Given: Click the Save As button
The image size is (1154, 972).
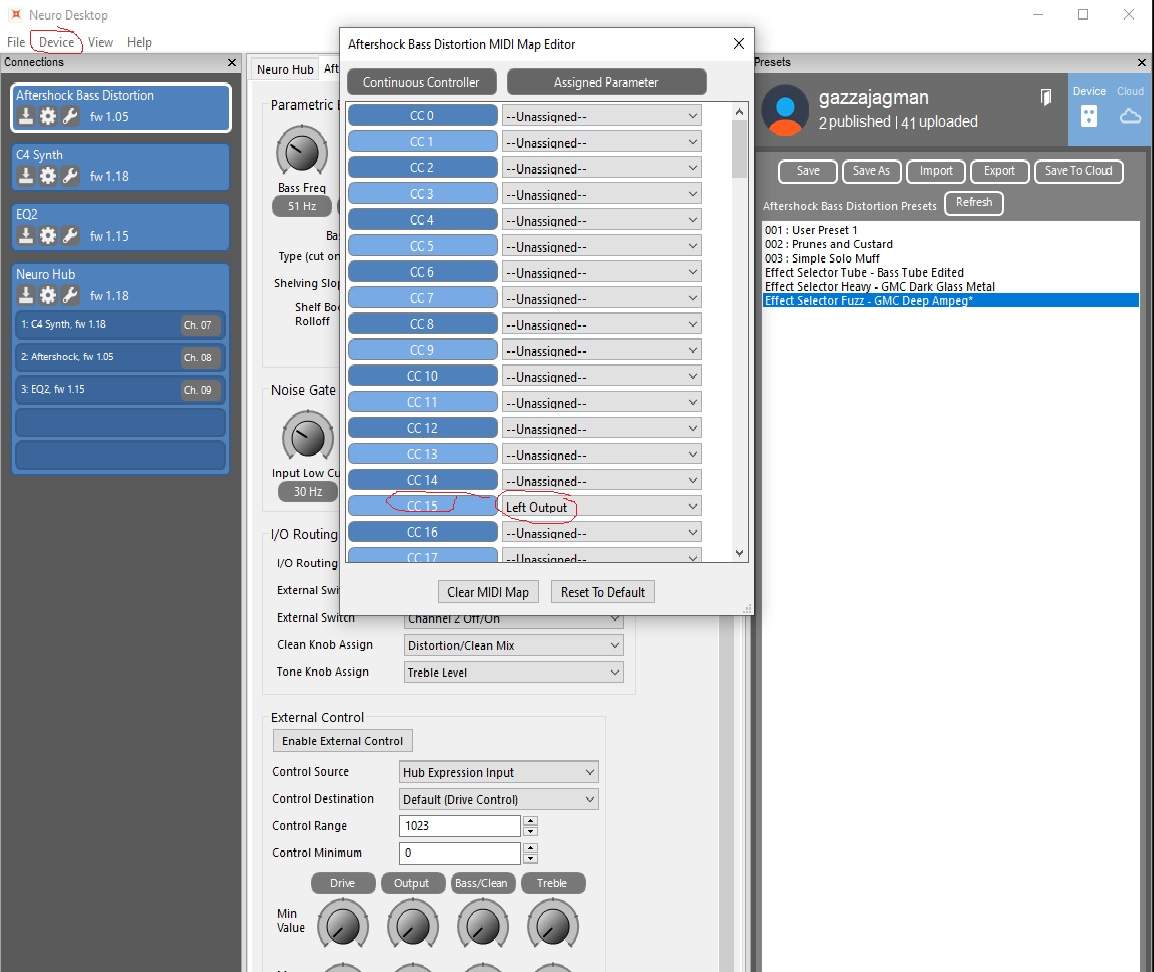Looking at the screenshot, I should [871, 171].
